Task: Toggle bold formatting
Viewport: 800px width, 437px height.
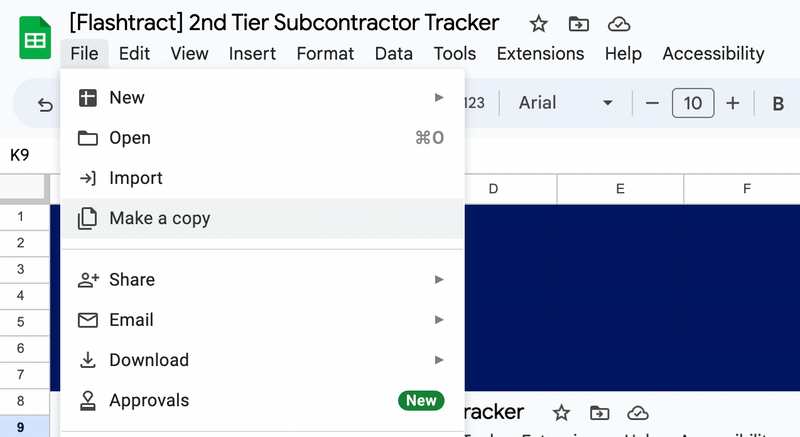Action: 778,103
